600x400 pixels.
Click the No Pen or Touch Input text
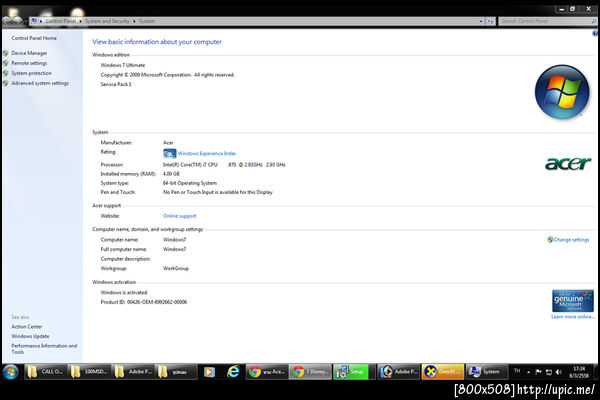[x=218, y=193]
